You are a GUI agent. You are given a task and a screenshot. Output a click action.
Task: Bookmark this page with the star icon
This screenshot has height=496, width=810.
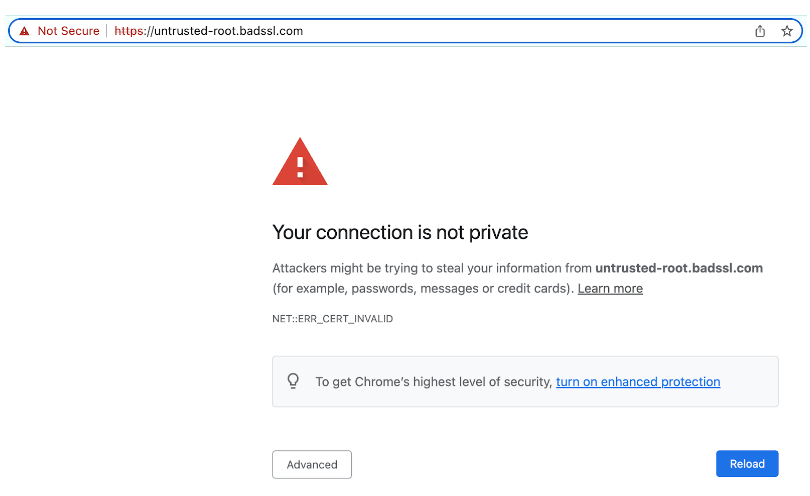point(787,31)
